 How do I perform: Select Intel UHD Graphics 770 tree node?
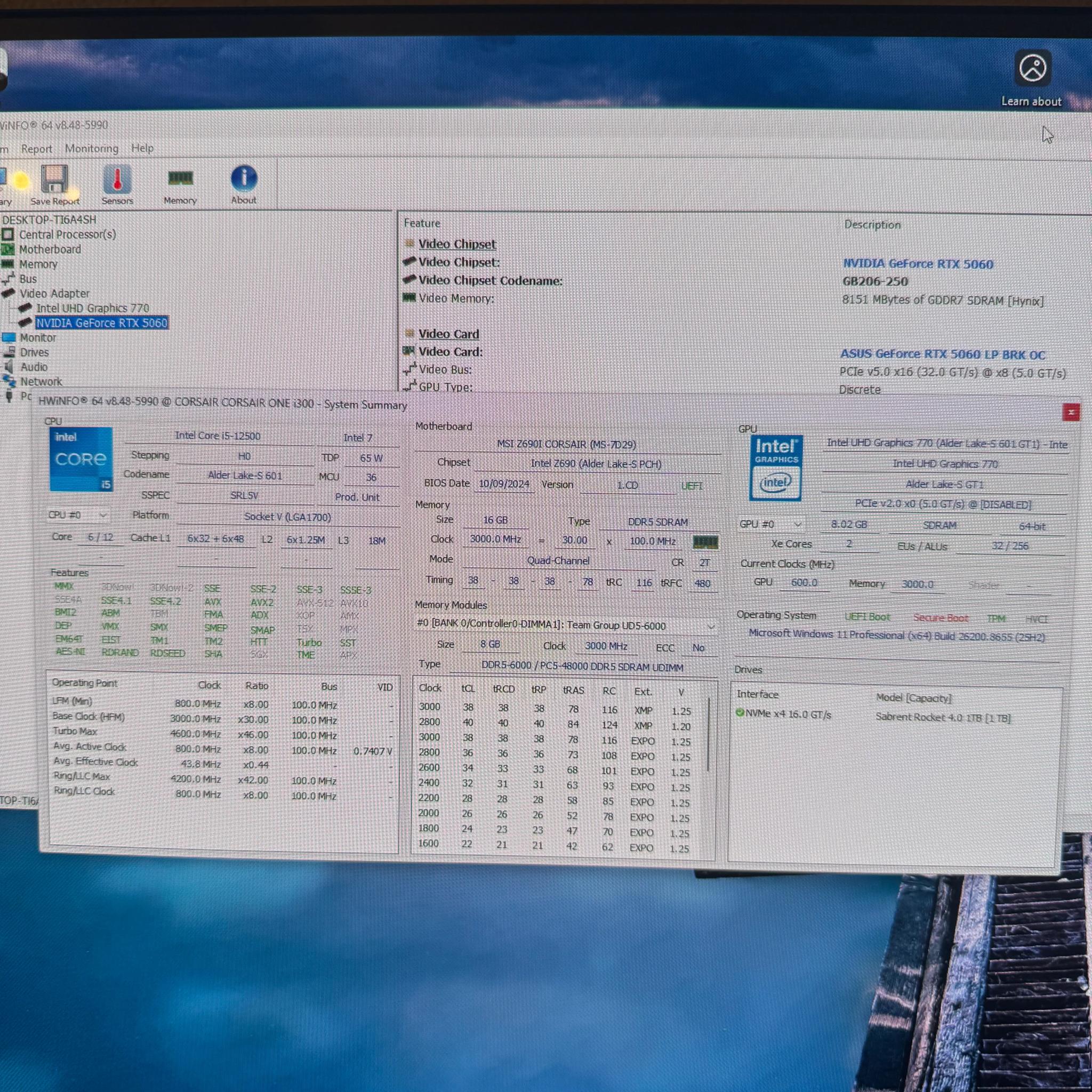[93, 308]
